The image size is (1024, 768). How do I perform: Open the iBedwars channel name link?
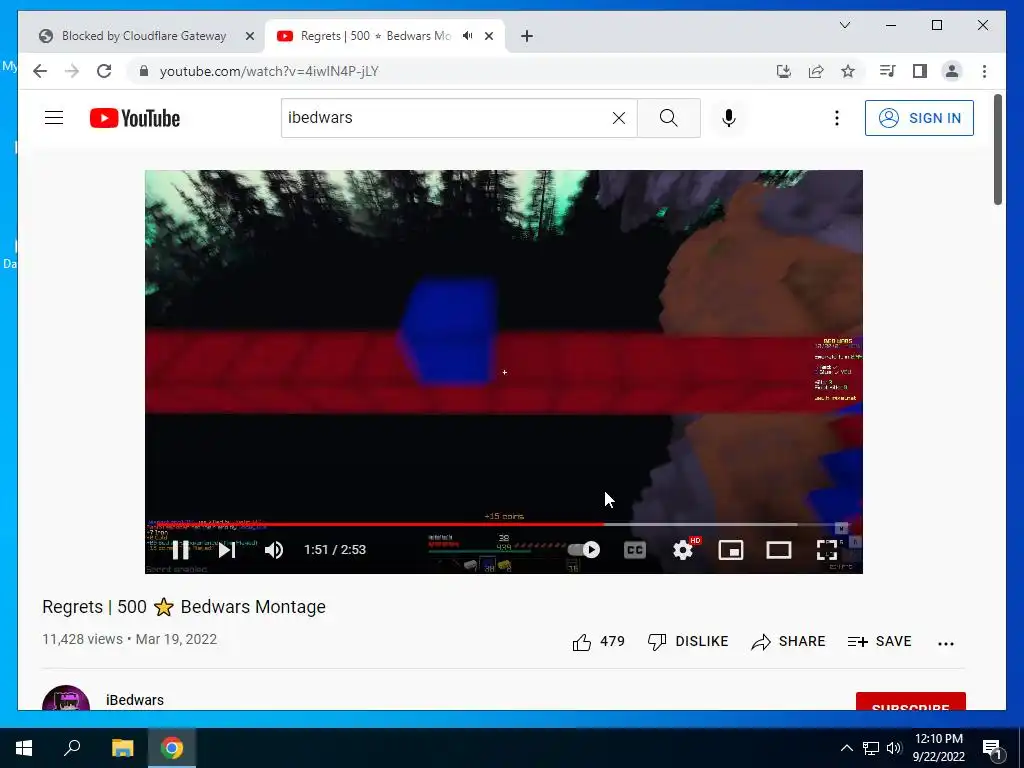point(135,700)
